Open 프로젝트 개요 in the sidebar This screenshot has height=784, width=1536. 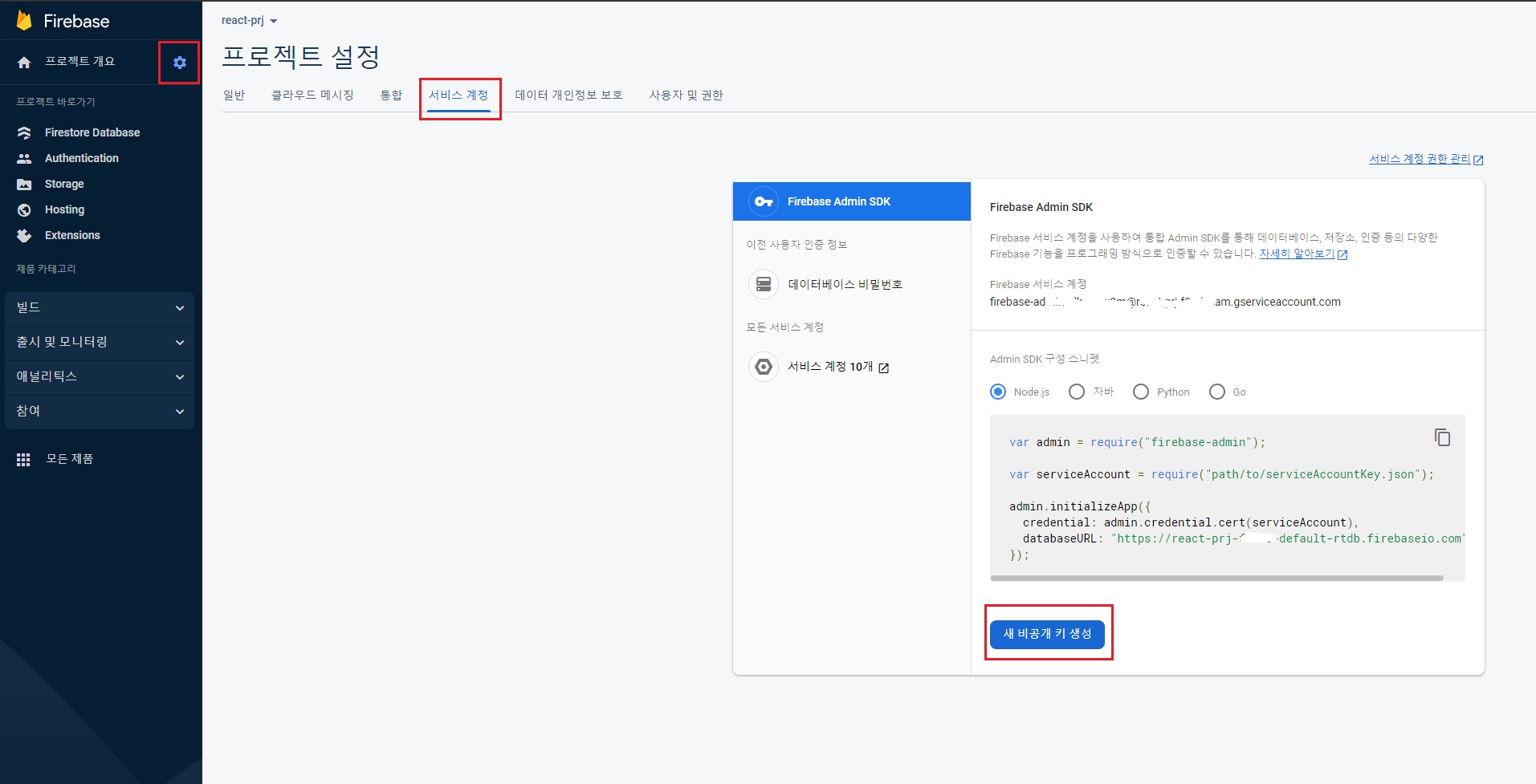pos(79,62)
